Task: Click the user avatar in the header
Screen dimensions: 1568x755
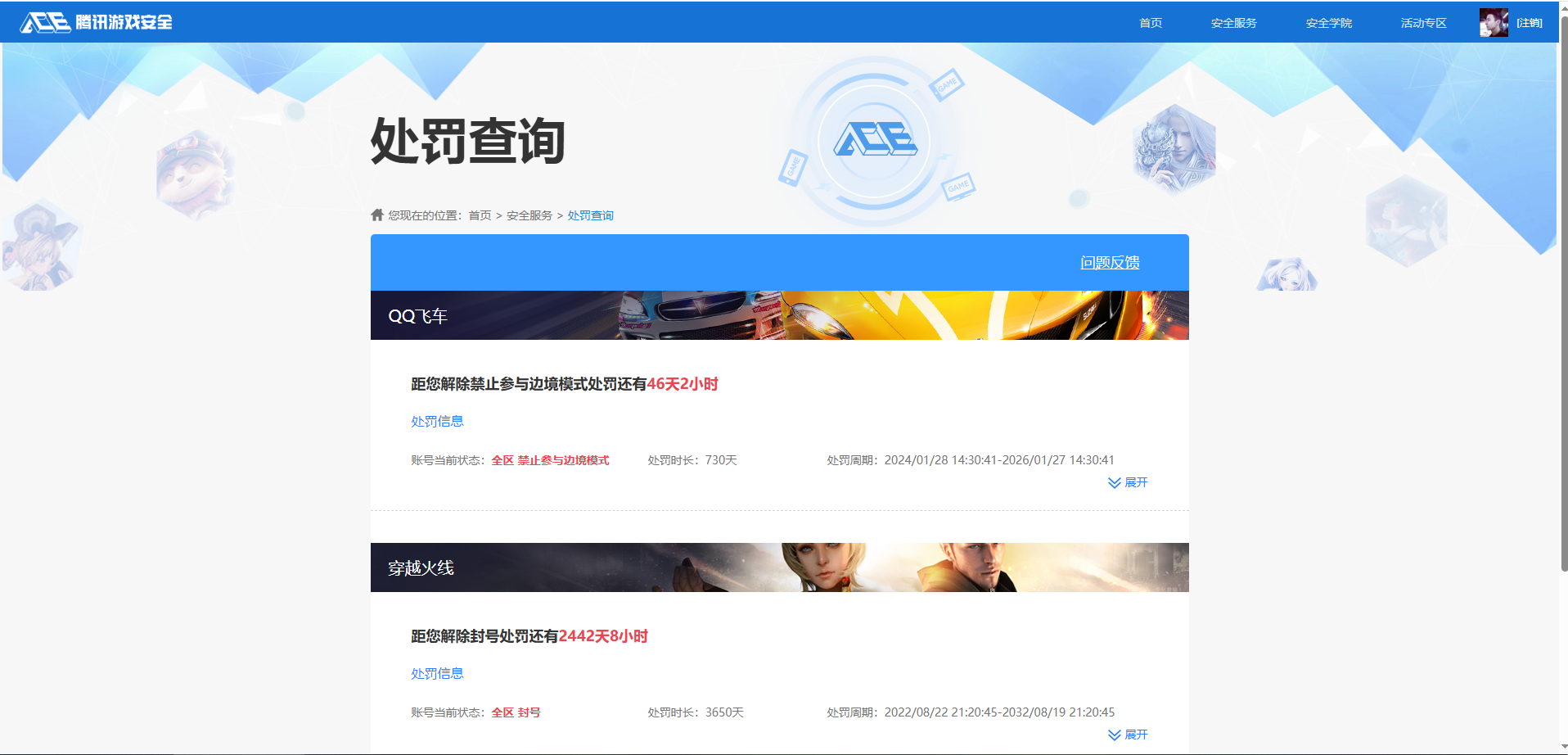Action: (x=1493, y=22)
